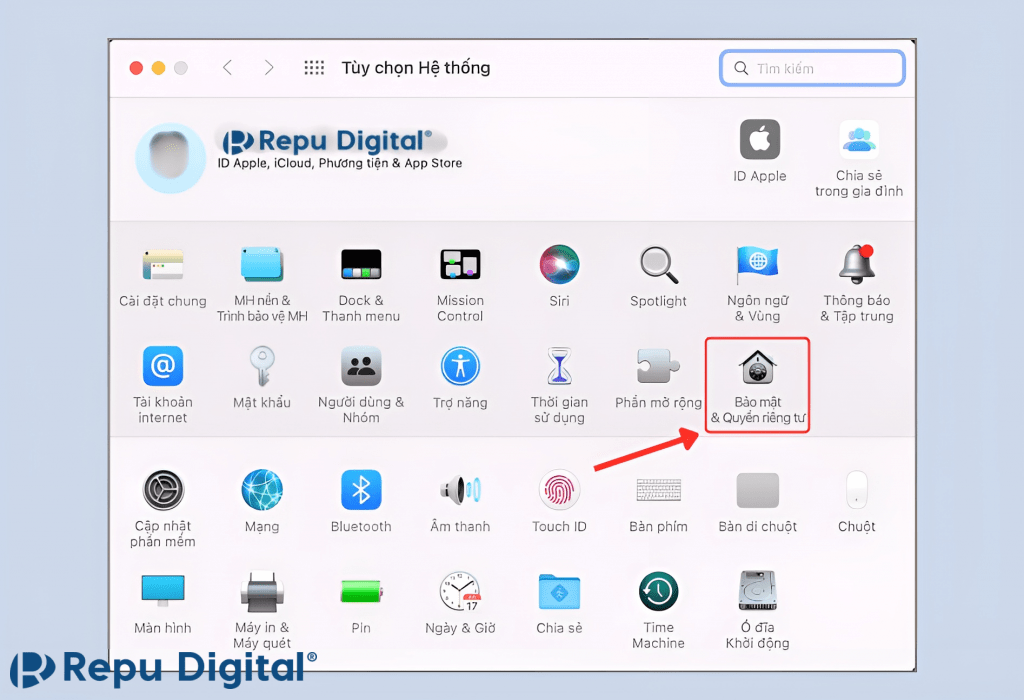Open Mạng network settings

262,490
